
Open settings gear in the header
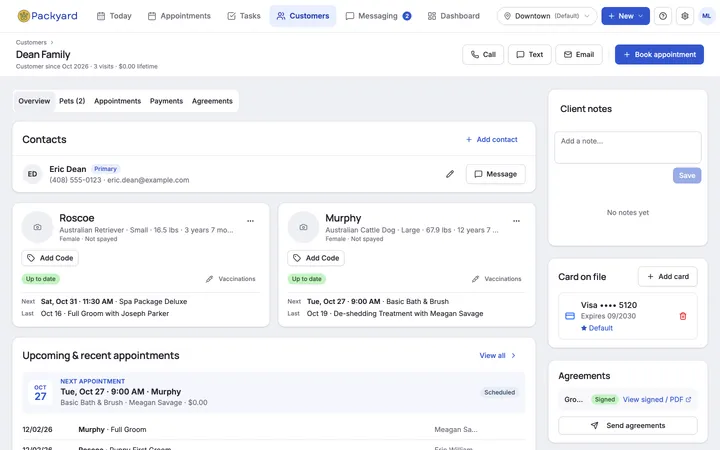click(x=685, y=16)
